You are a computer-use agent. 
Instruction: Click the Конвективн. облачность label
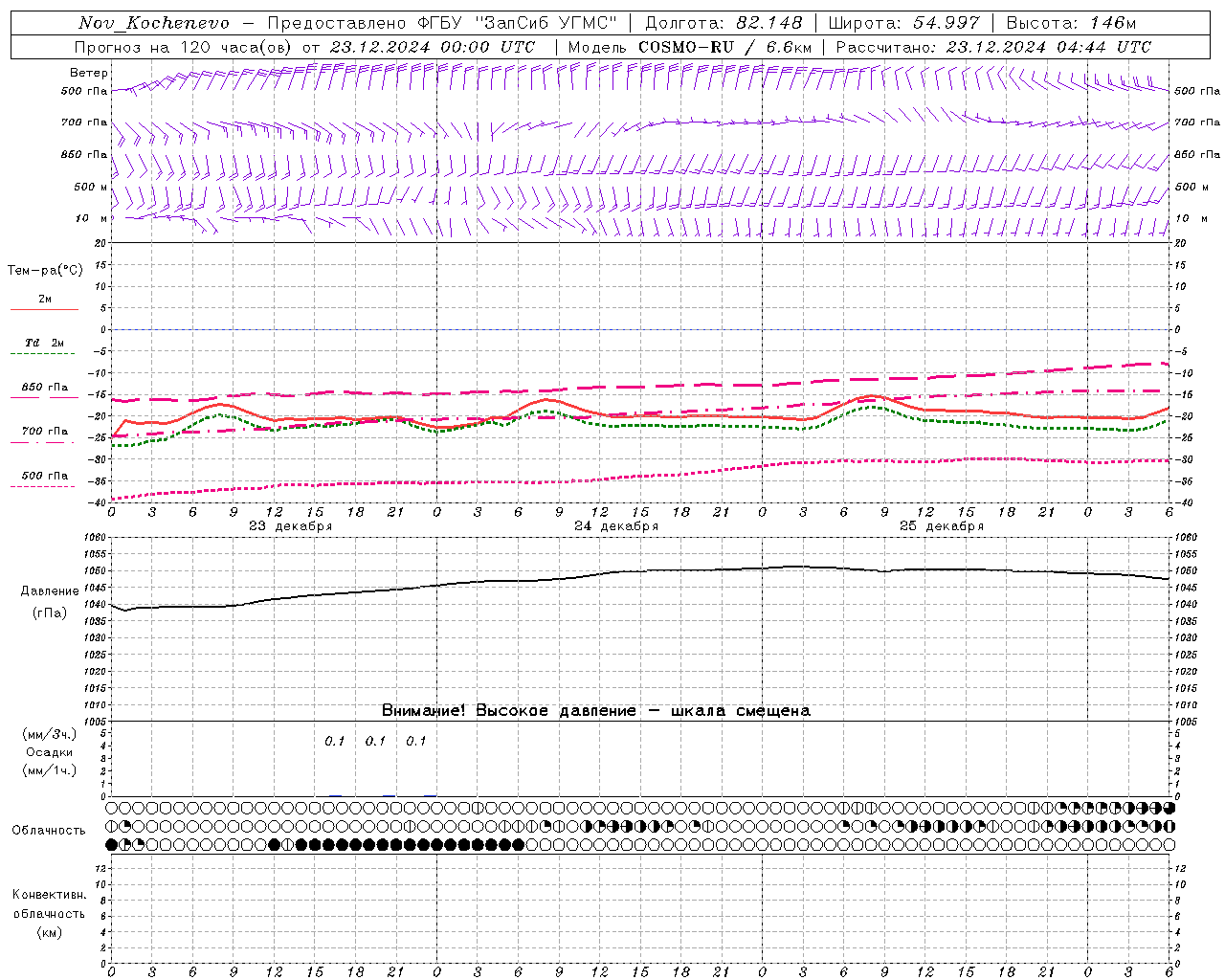[x=49, y=904]
